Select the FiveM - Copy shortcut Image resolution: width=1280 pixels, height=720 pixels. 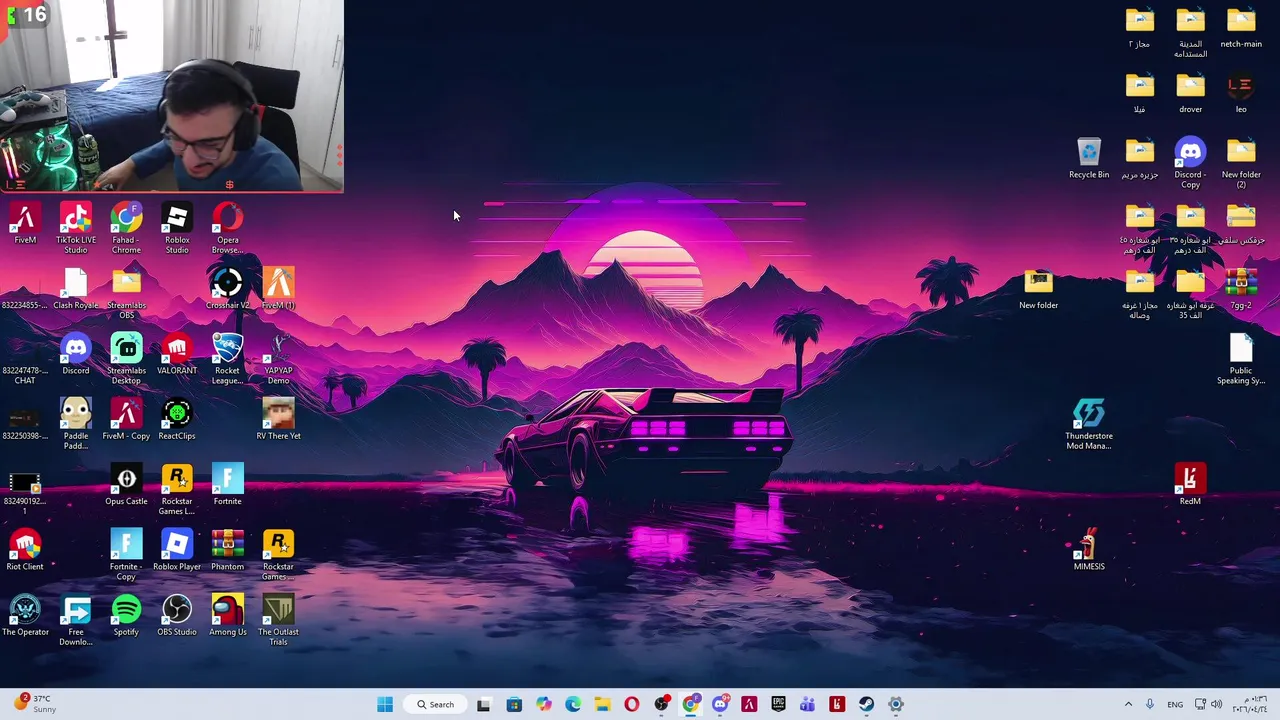(x=126, y=419)
